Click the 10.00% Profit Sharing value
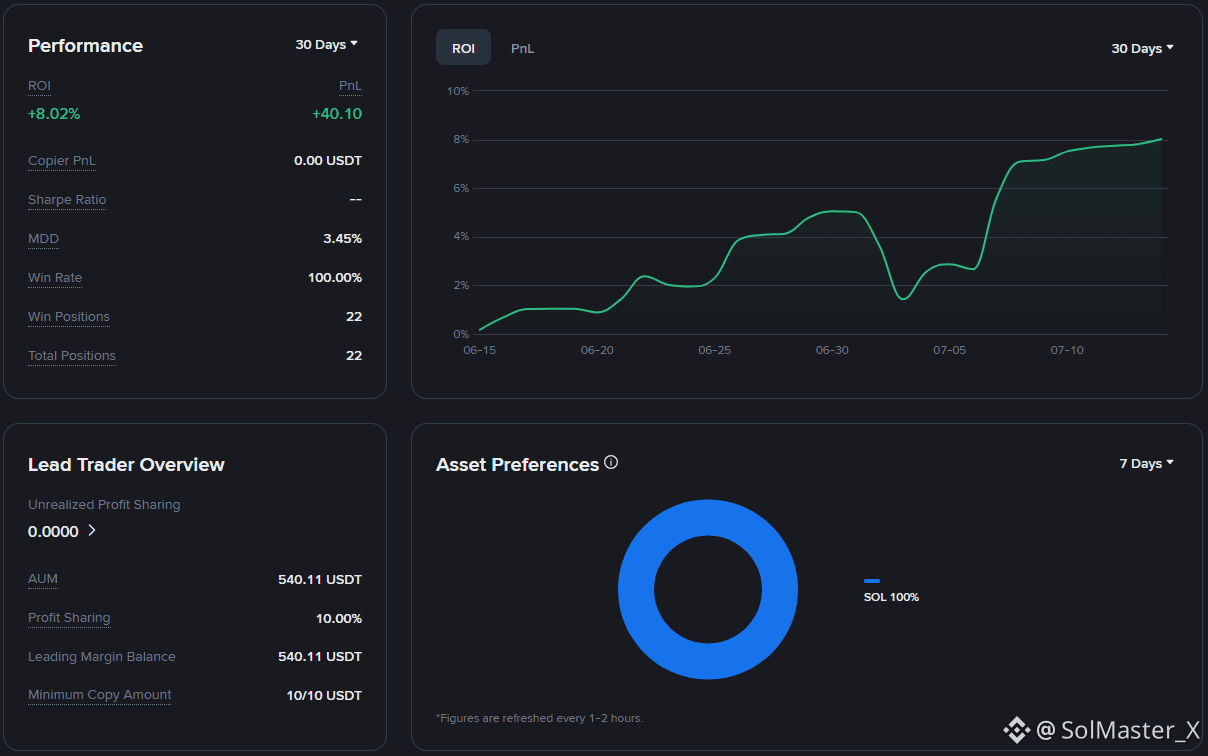This screenshot has height=756, width=1208. [x=339, y=619]
